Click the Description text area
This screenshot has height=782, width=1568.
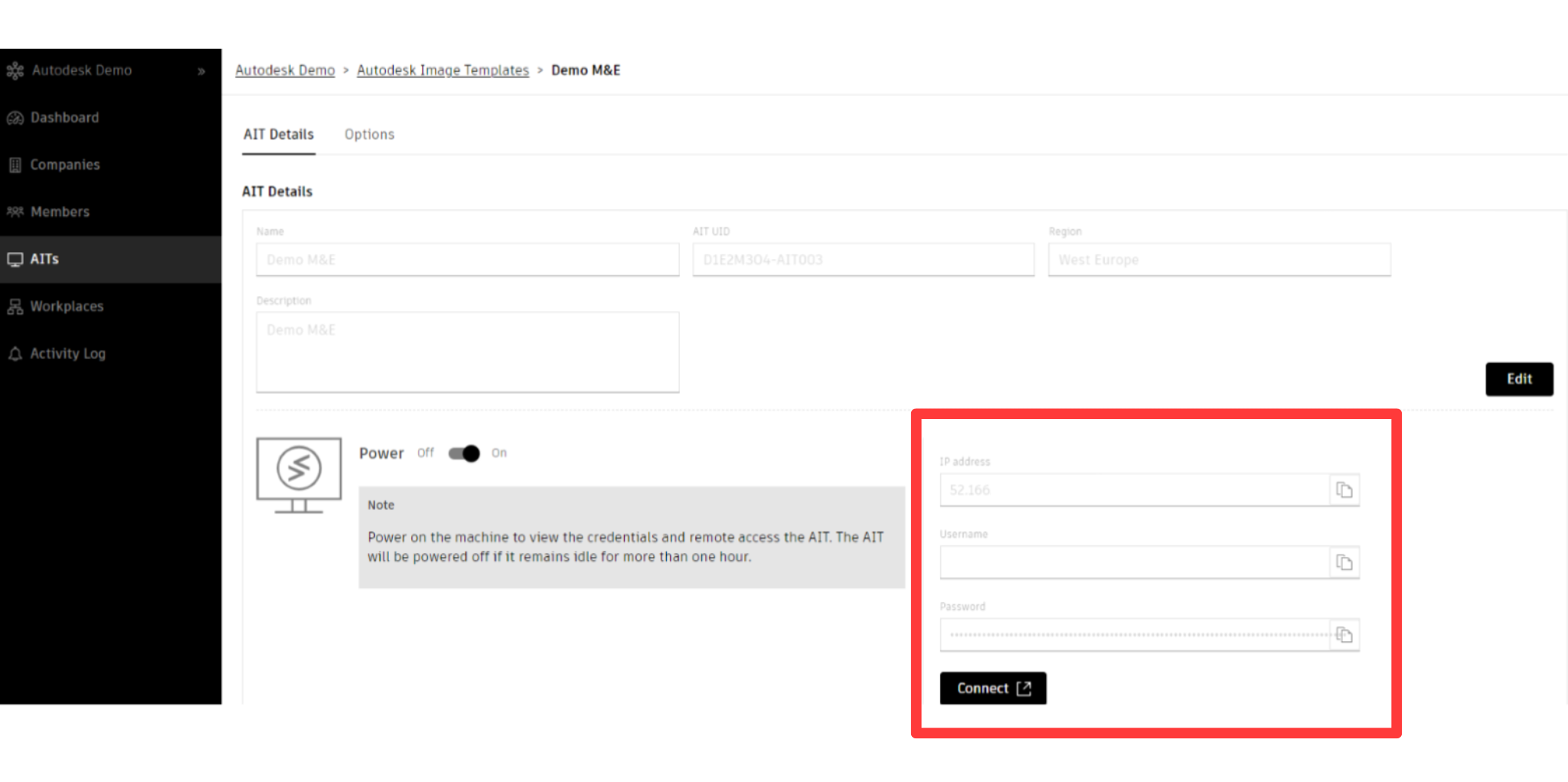tap(468, 352)
